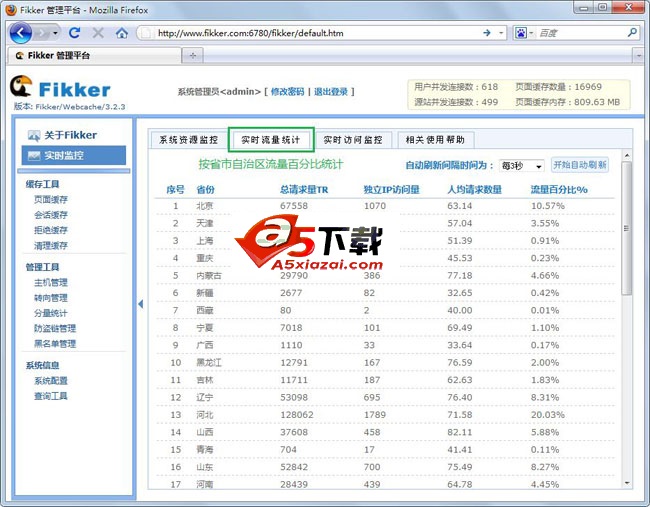Click the 黑龙江 province cell
Image resolution: width=650 pixels, height=507 pixels.
pyautogui.click(x=209, y=363)
